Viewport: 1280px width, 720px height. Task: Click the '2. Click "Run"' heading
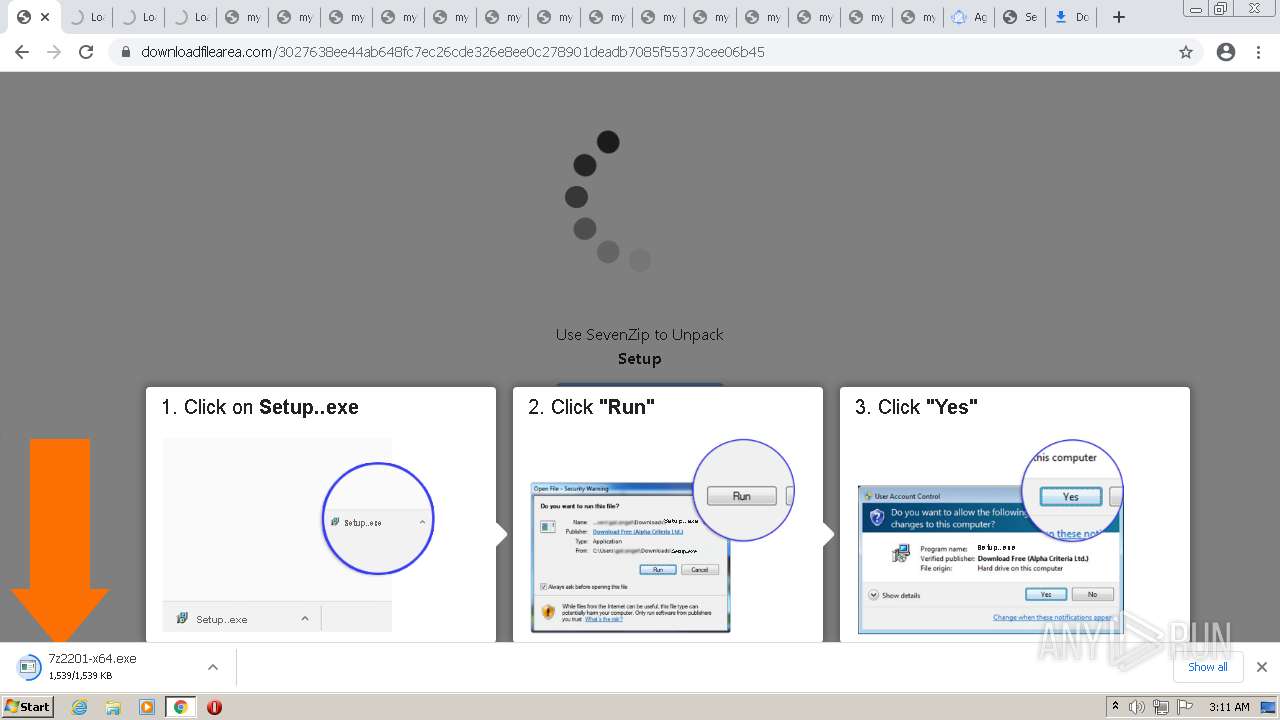[x=591, y=407]
